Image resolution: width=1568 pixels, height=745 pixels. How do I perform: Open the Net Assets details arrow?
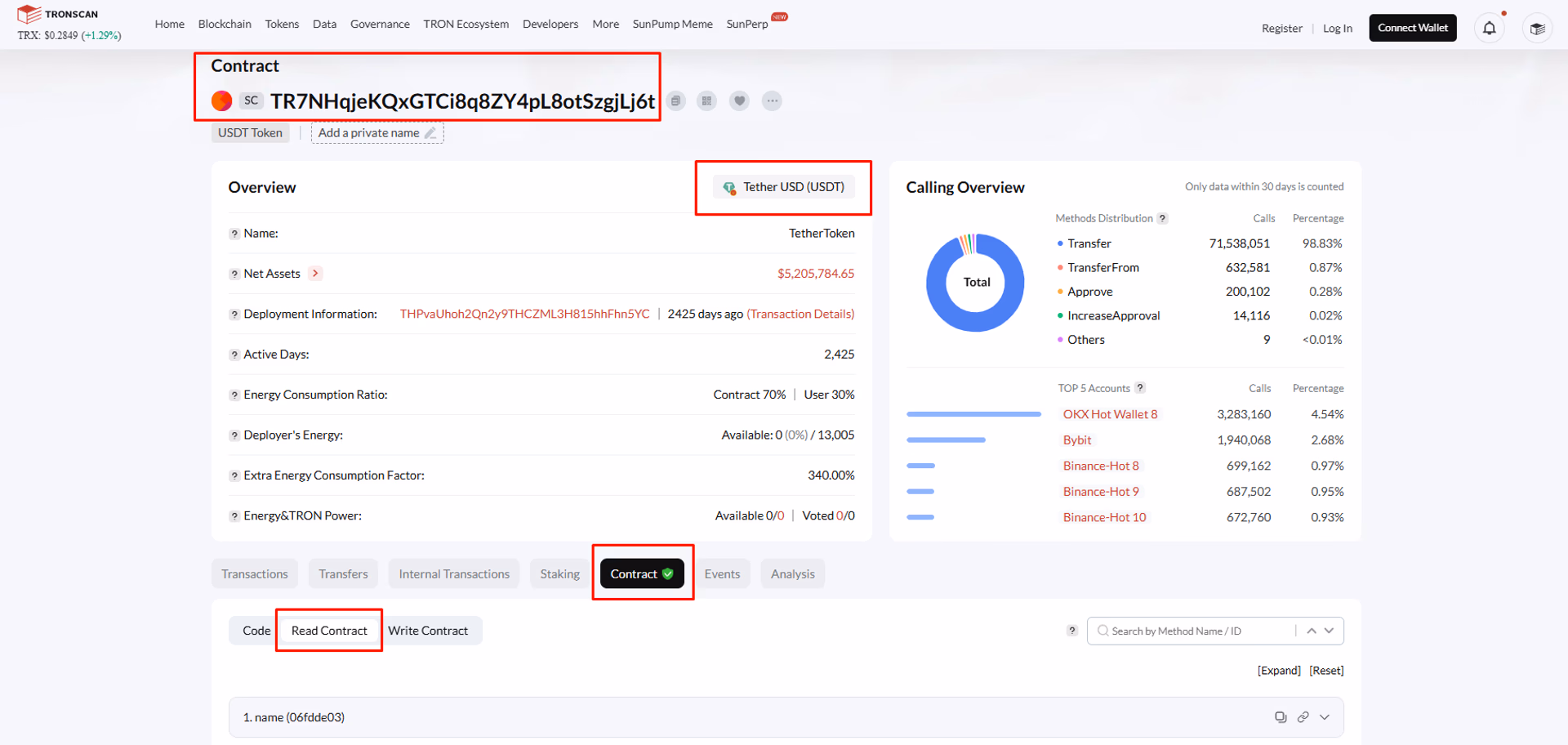click(x=315, y=274)
